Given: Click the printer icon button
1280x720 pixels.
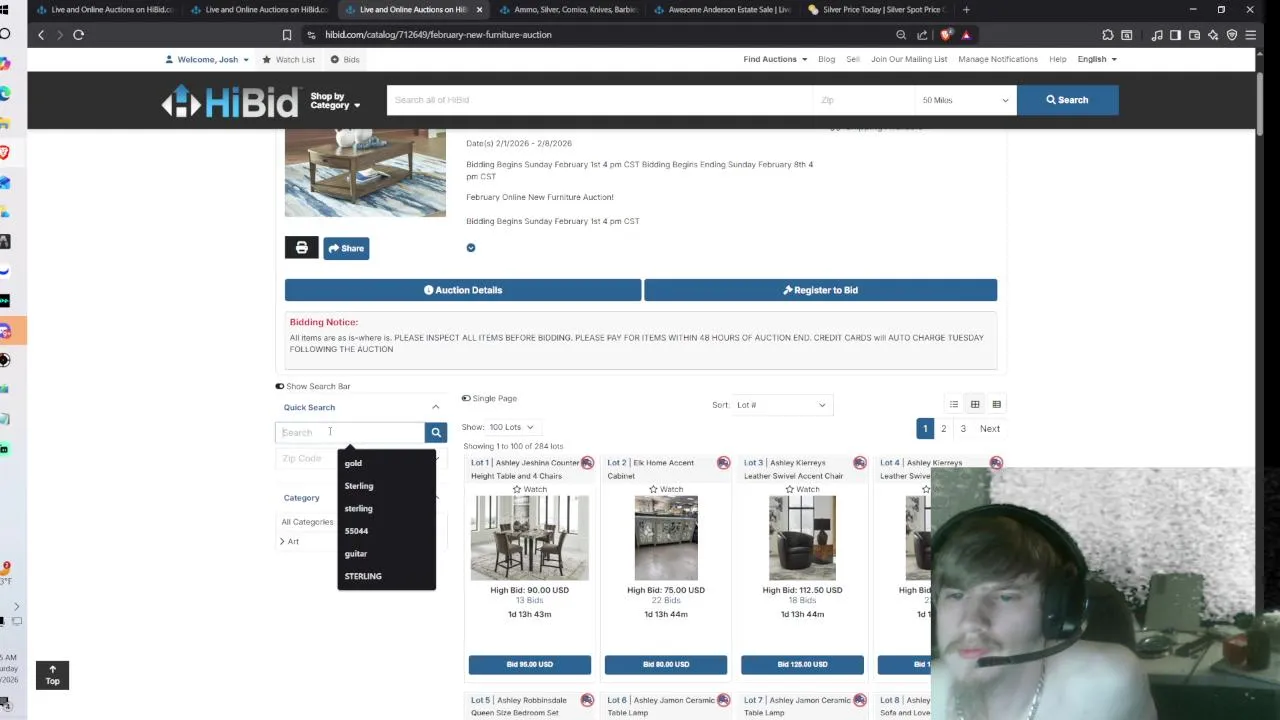Looking at the screenshot, I should point(301,248).
